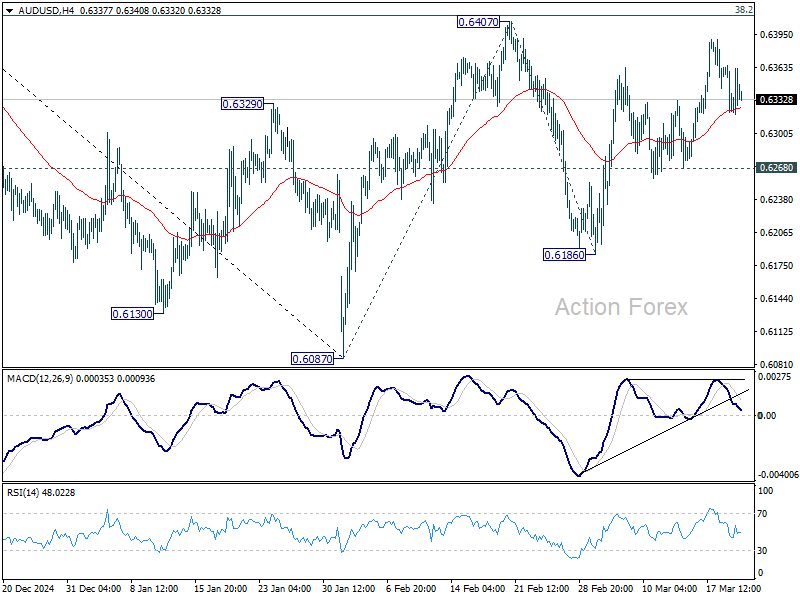Viewport: 800px width, 600px height.
Task: Click the 30 Jan 12:00 date label
Action: [348, 588]
